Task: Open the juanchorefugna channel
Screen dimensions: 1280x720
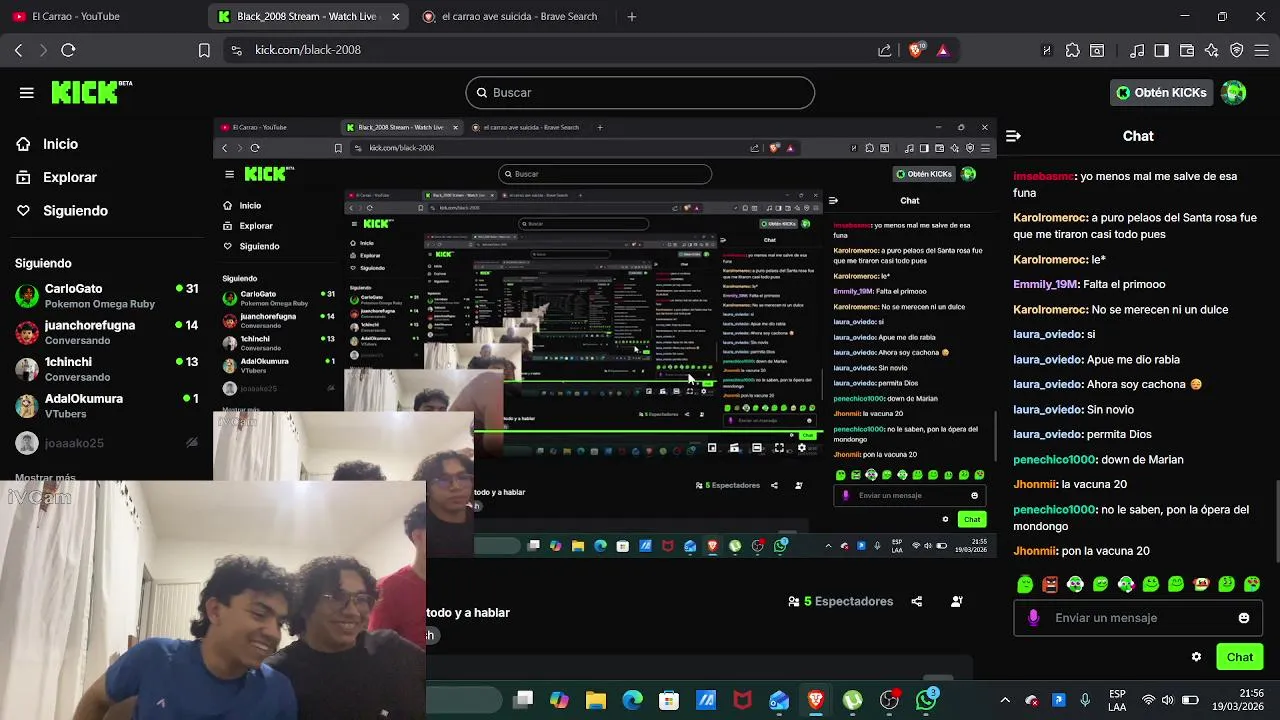Action: 106,332
